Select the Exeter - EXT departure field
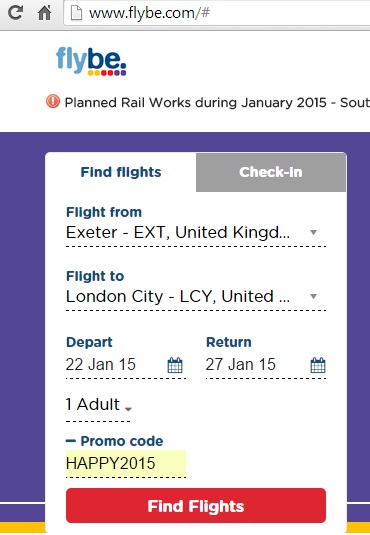Image resolution: width=370 pixels, height=535 pixels. [196, 233]
